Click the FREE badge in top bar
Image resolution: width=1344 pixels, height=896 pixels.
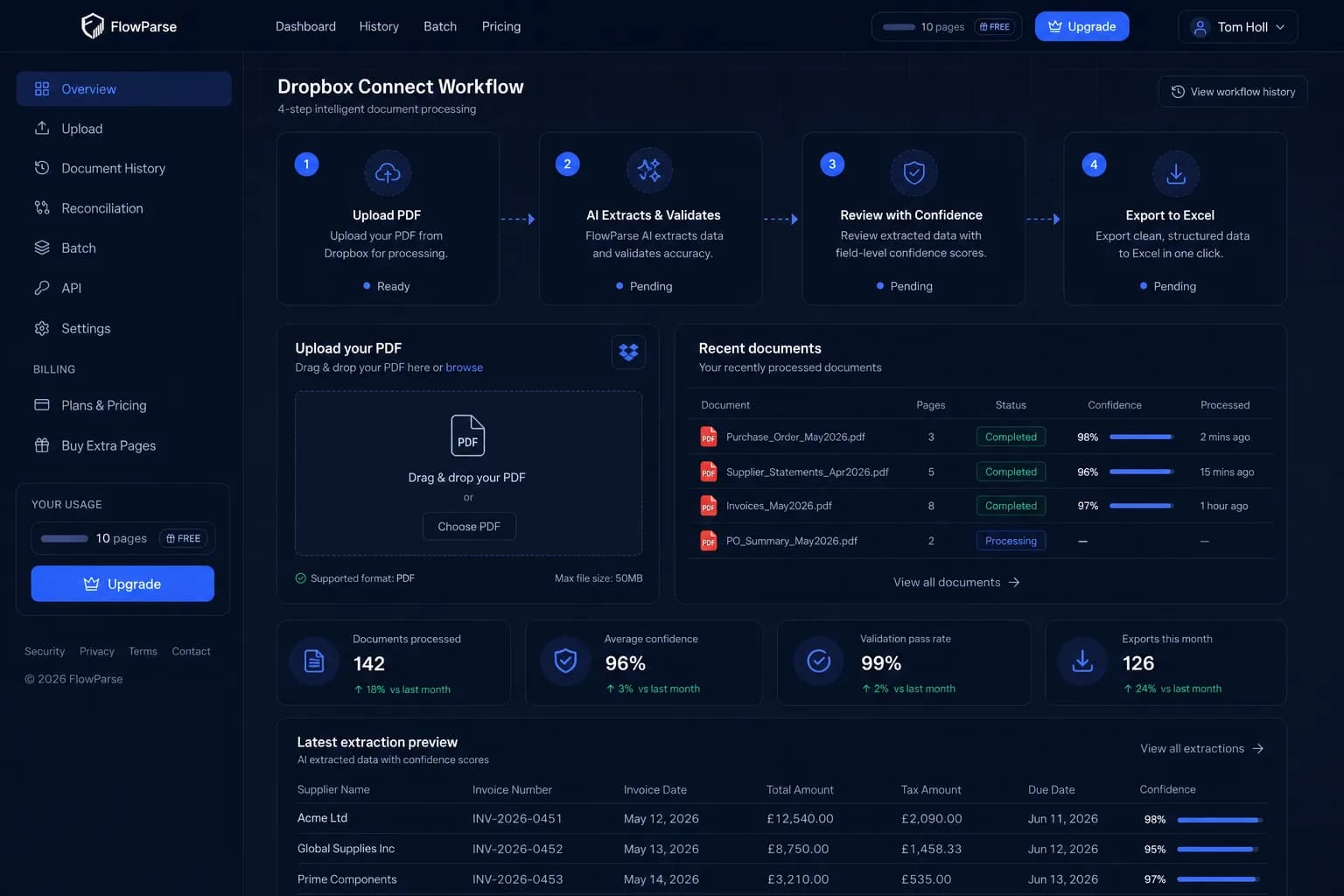pos(995,26)
